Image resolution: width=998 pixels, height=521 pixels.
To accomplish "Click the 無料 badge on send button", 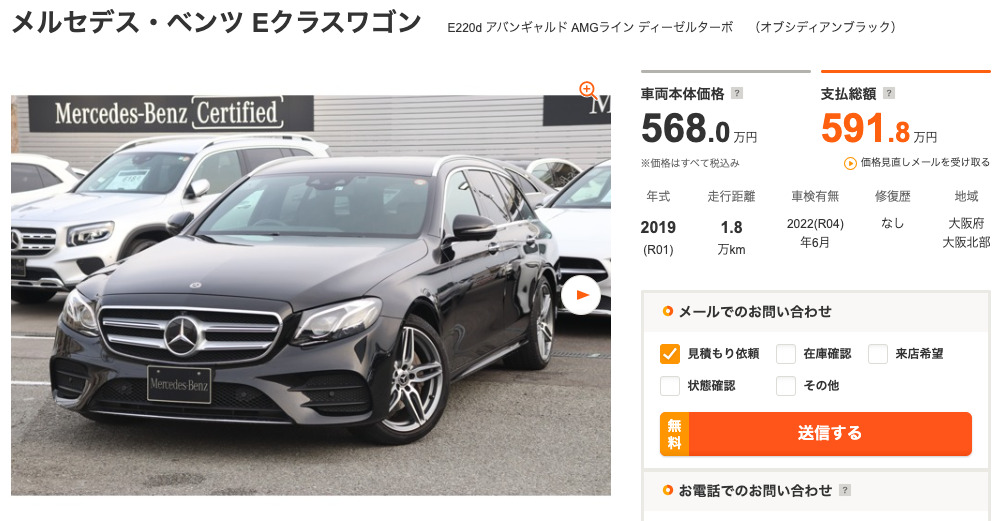I will [x=675, y=433].
